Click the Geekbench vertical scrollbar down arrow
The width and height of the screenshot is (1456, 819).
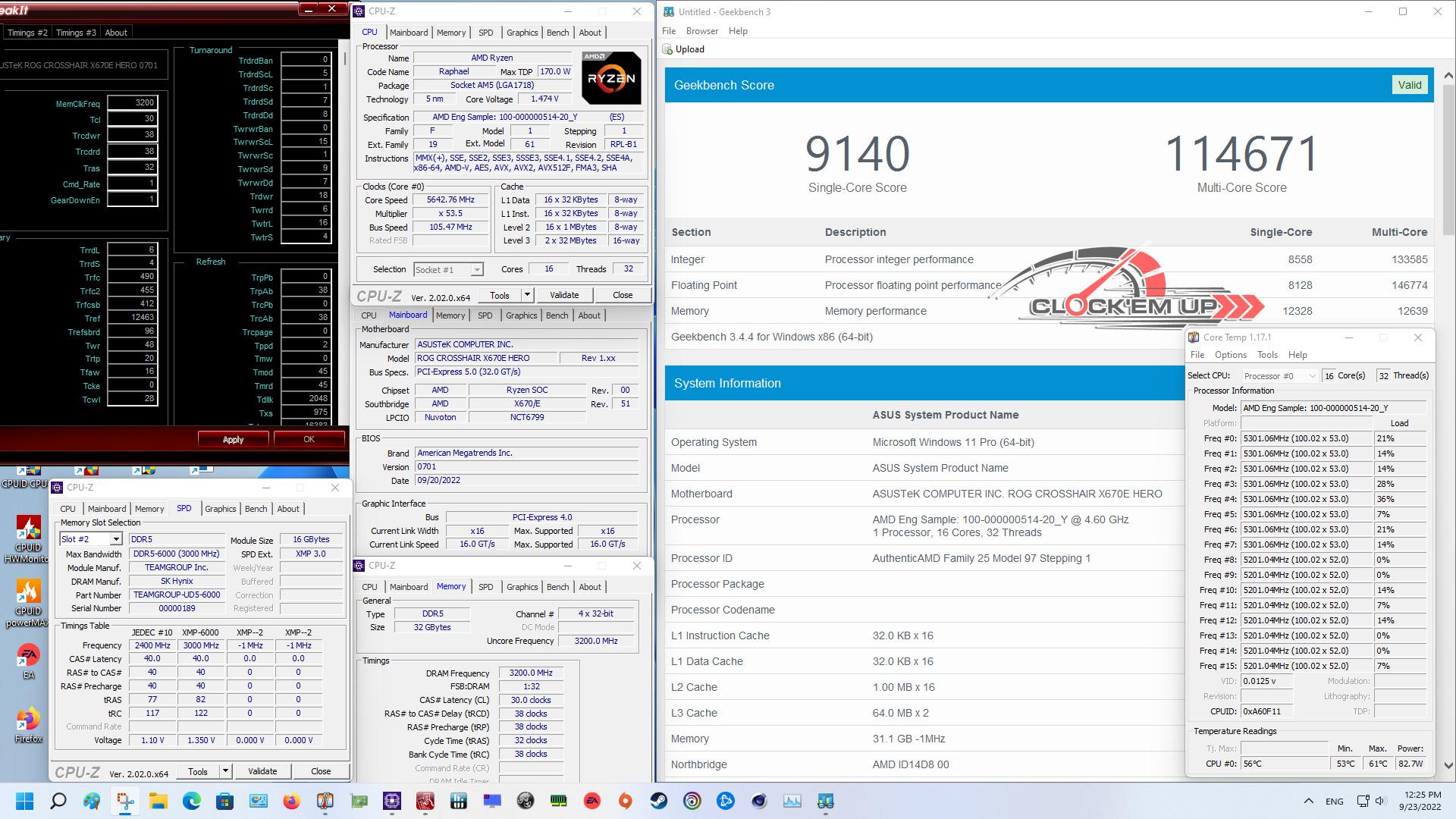coord(1448,766)
